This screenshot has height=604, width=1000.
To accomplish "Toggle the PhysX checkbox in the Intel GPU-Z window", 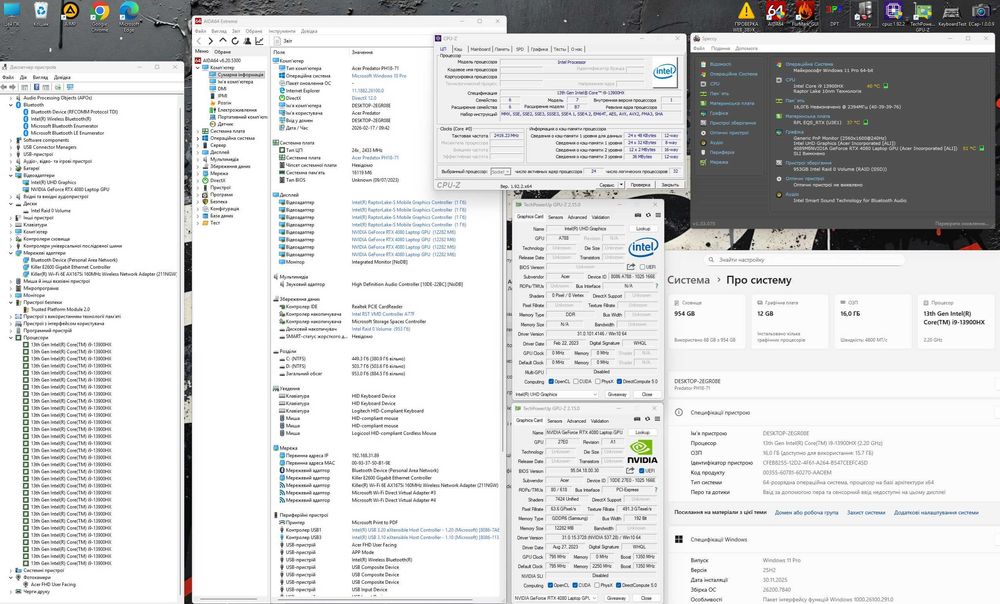I will [x=597, y=381].
